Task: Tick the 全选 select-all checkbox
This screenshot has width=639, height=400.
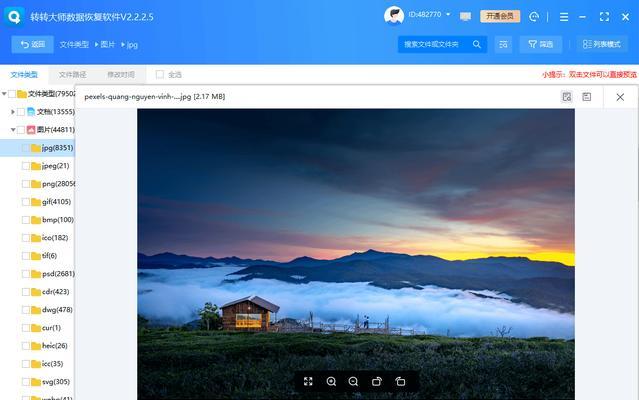Action: point(160,74)
